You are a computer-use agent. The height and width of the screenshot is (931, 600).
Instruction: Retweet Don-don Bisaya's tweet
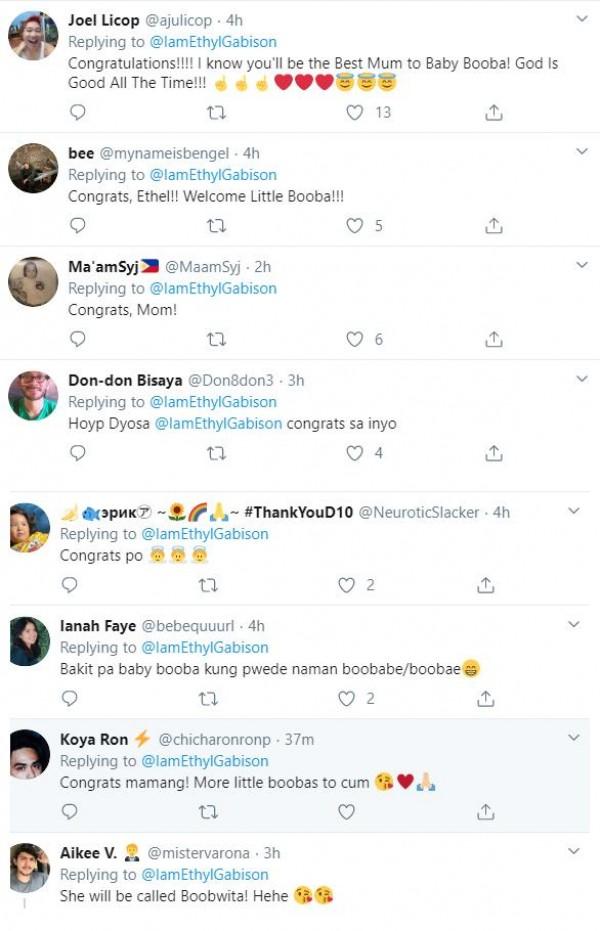tap(215, 453)
